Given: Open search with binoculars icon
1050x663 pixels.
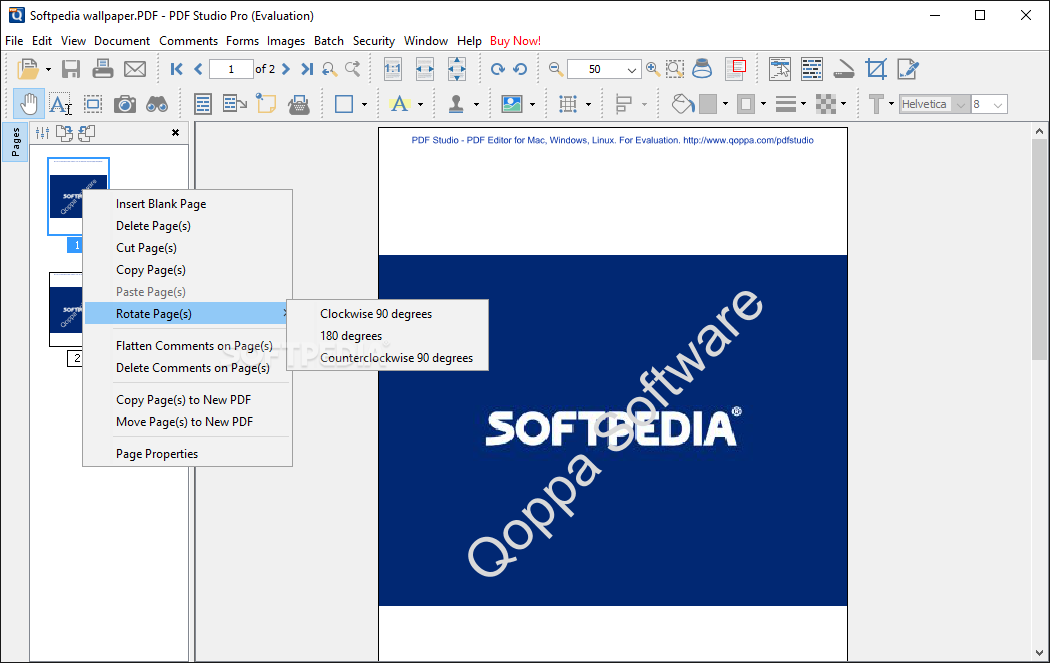Looking at the screenshot, I should tap(157, 104).
